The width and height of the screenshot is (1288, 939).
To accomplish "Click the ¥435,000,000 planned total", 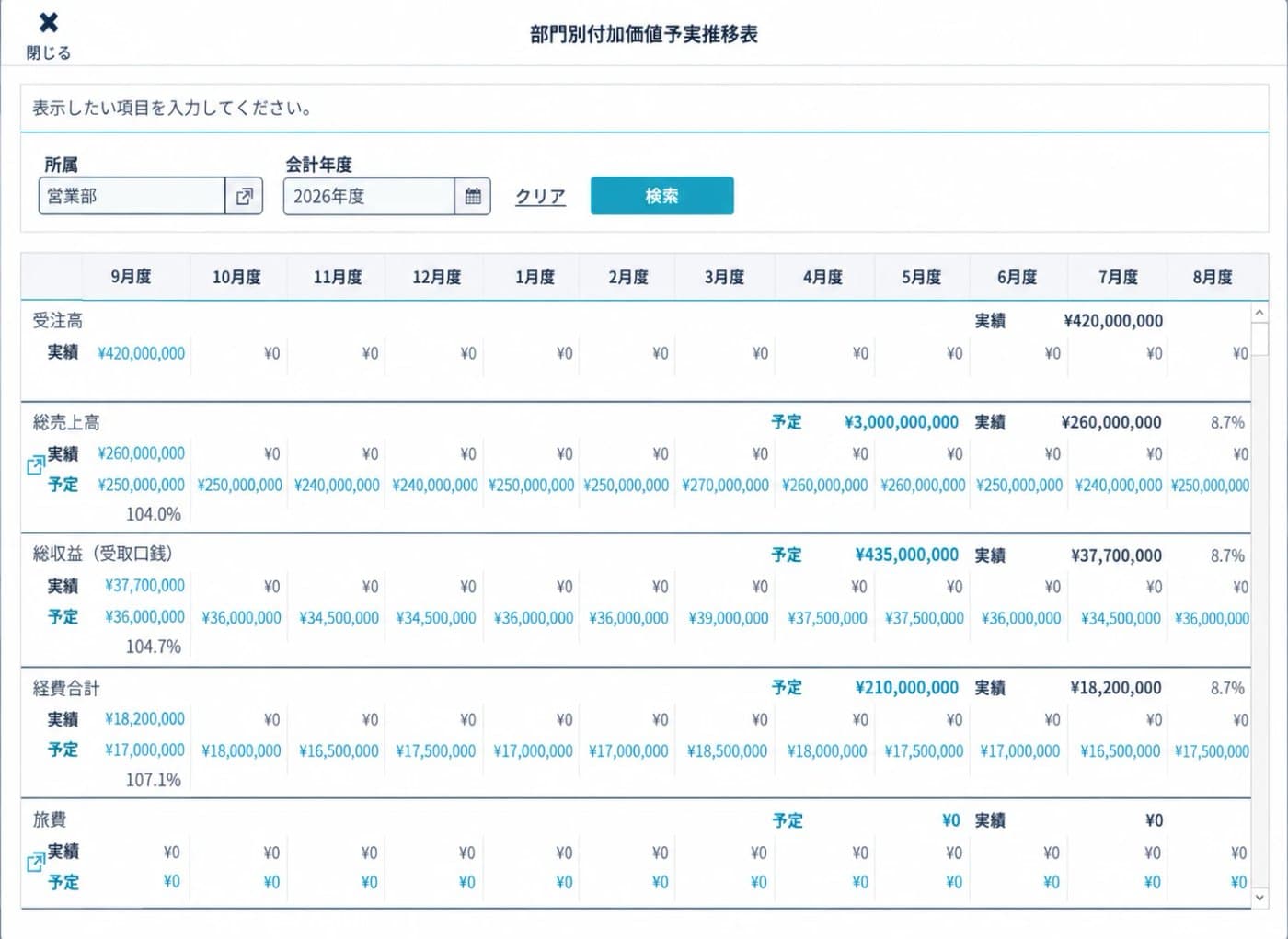I will pyautogui.click(x=907, y=555).
